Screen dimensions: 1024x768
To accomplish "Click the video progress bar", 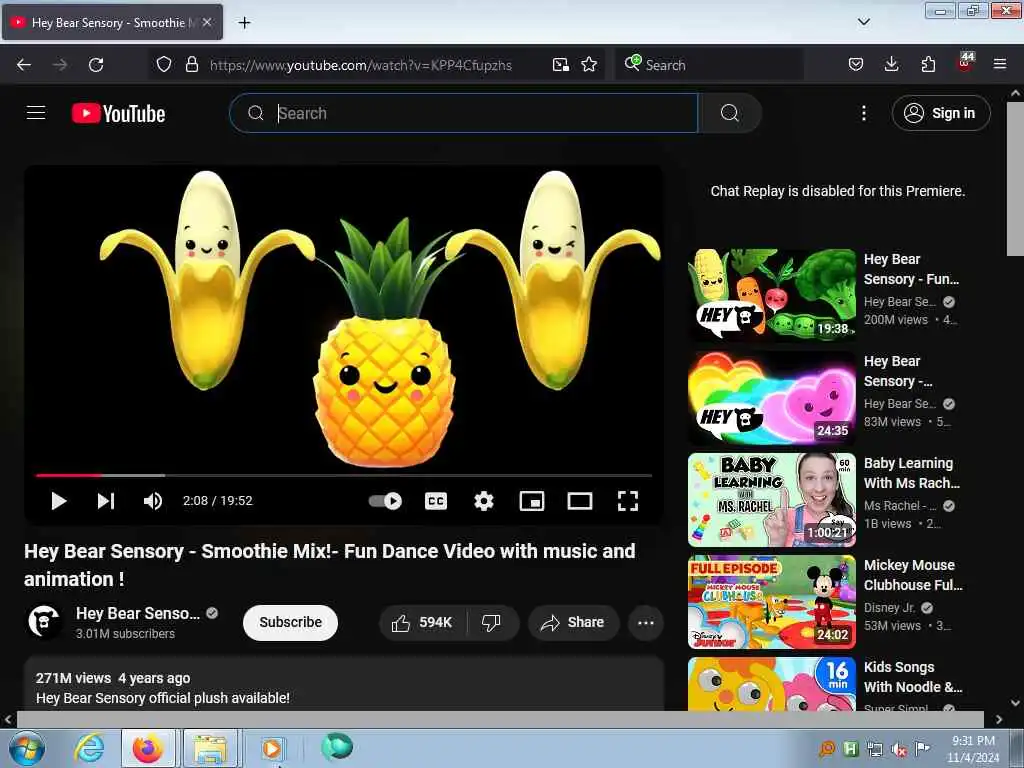I will point(344,475).
